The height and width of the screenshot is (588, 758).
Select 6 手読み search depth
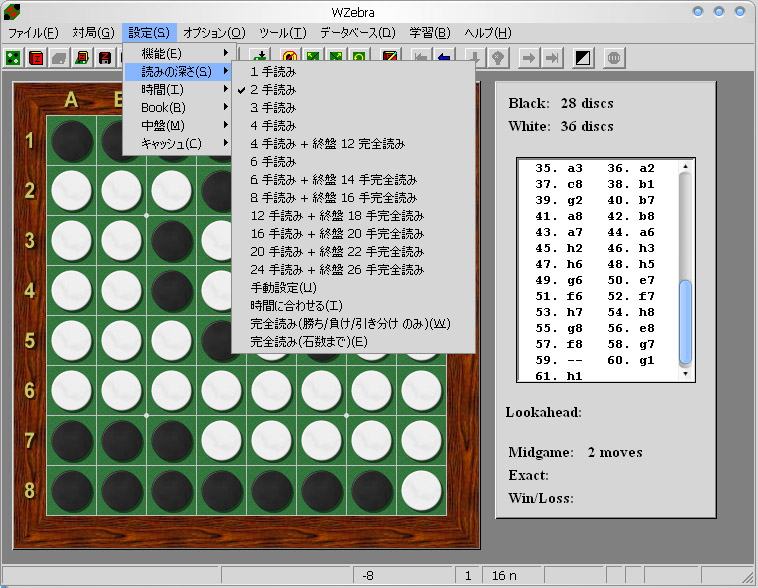(x=353, y=162)
